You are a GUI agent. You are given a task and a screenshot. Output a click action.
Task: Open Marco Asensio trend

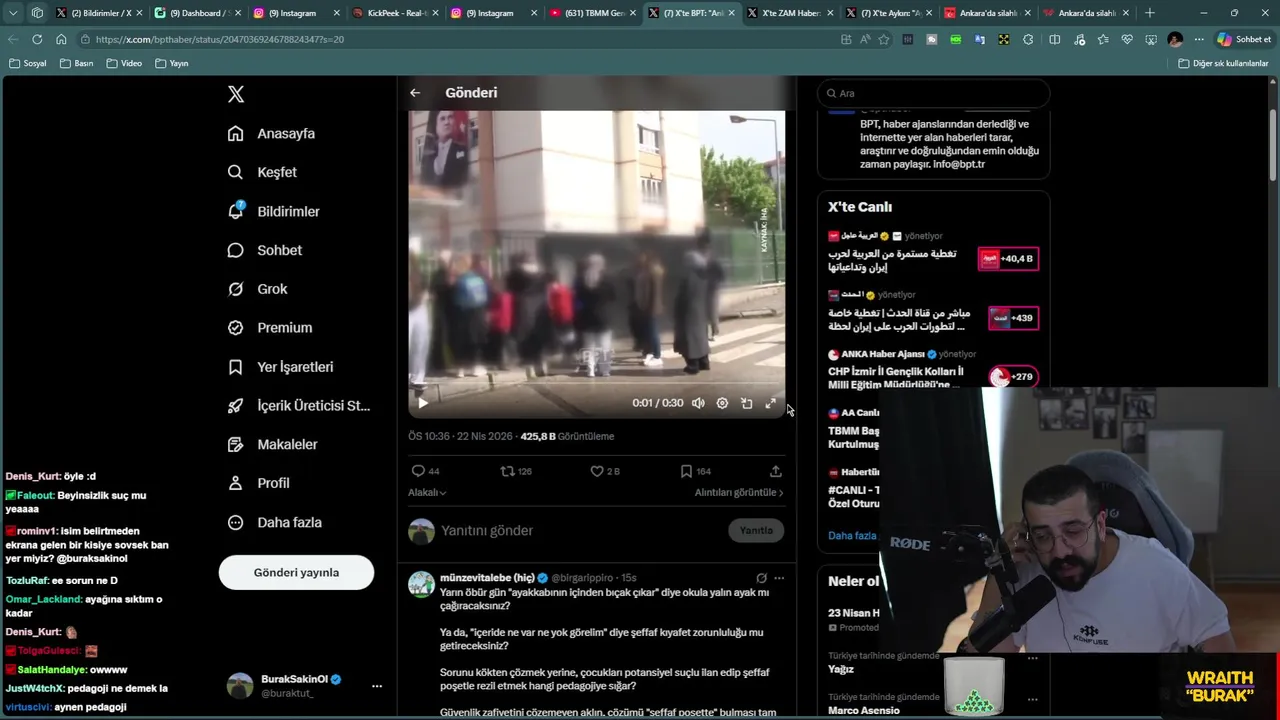[864, 711]
